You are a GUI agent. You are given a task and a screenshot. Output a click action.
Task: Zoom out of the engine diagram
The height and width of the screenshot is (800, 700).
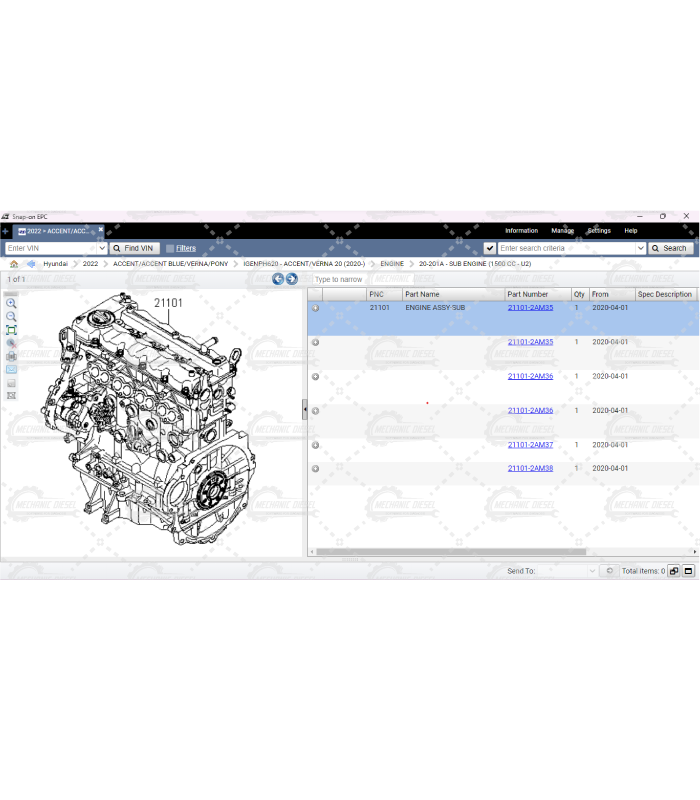pyautogui.click(x=11, y=316)
